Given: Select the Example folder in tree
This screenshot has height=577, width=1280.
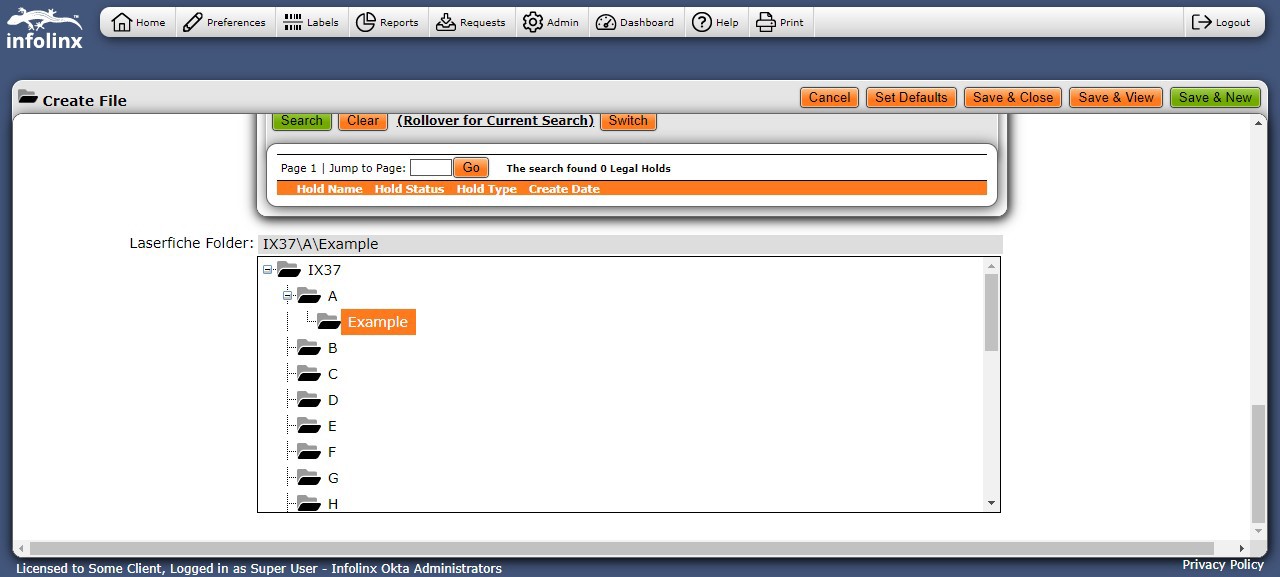Looking at the screenshot, I should click(x=377, y=322).
